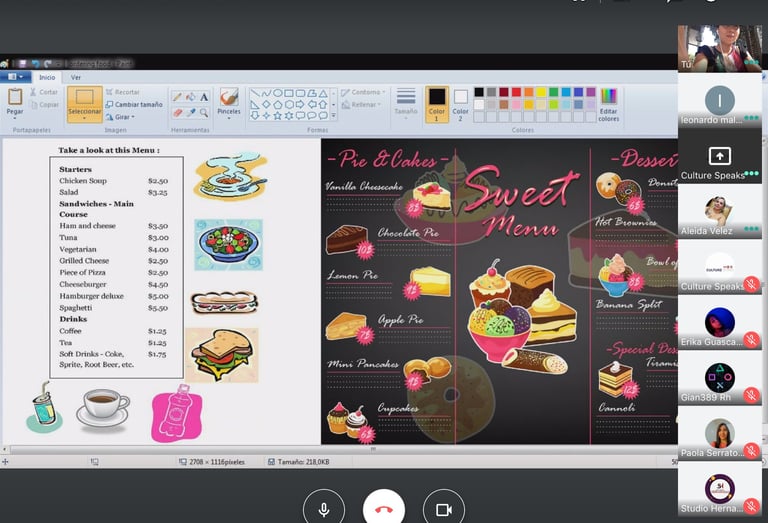768x523 pixels.
Task: Toggle the camera in call controls
Action: tap(444, 509)
